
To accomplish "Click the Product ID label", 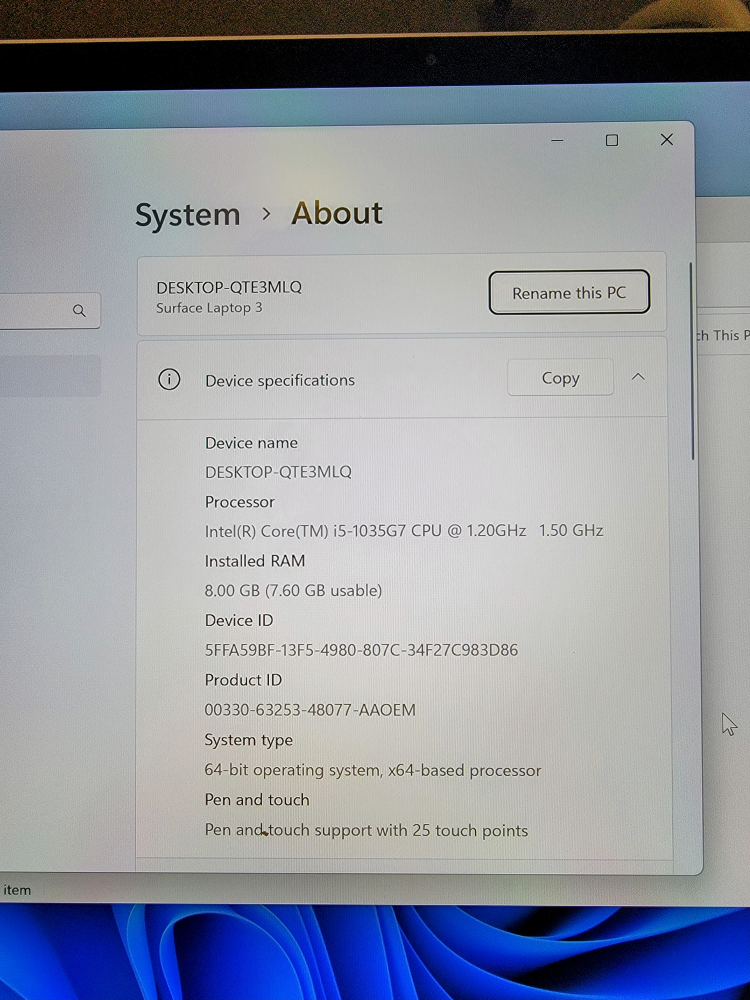I will [243, 680].
